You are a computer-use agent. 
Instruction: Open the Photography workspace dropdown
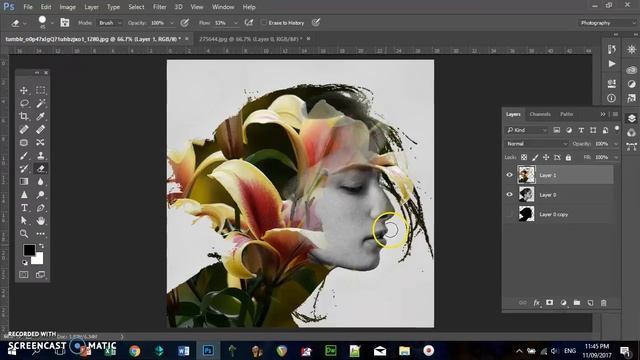(608, 23)
